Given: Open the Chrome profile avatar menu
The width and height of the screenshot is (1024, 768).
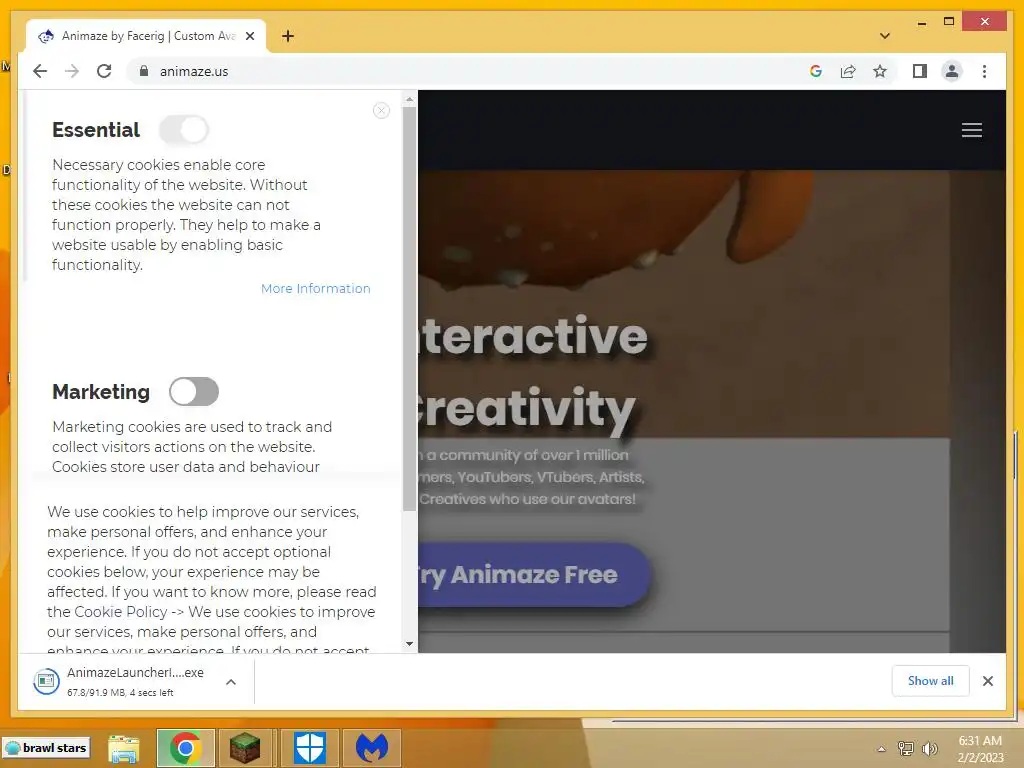Looking at the screenshot, I should 952,71.
